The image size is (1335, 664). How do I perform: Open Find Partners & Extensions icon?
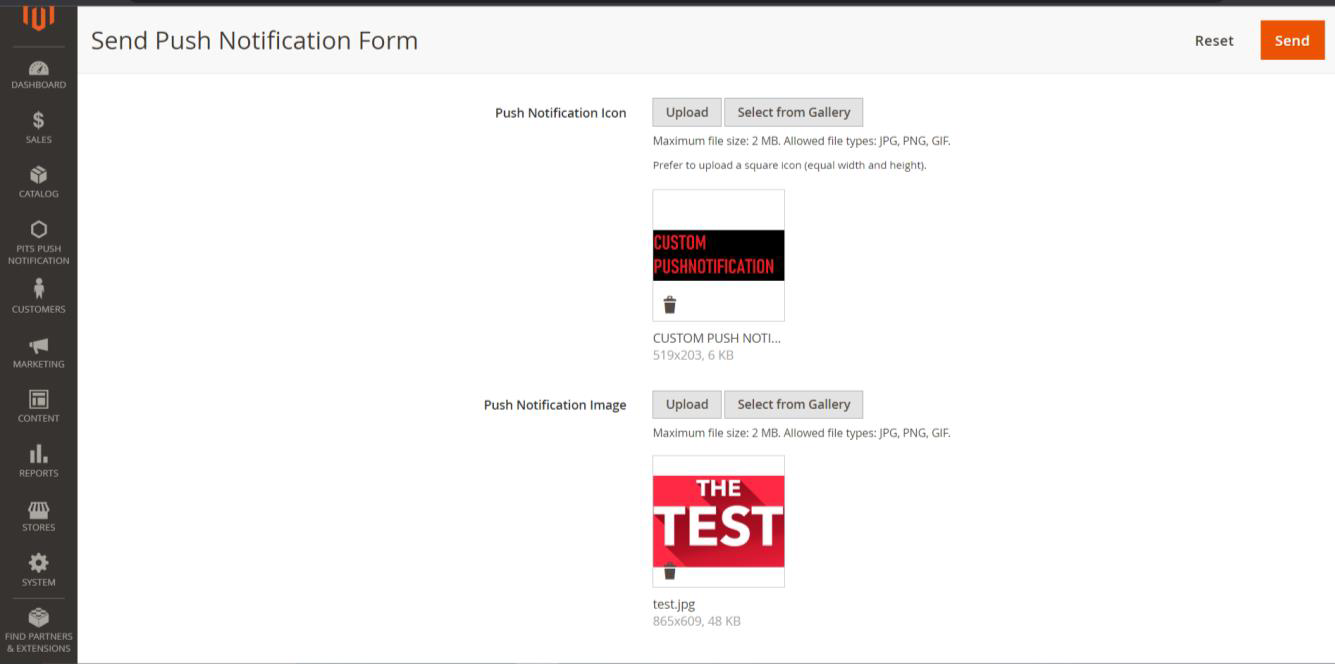click(38, 618)
